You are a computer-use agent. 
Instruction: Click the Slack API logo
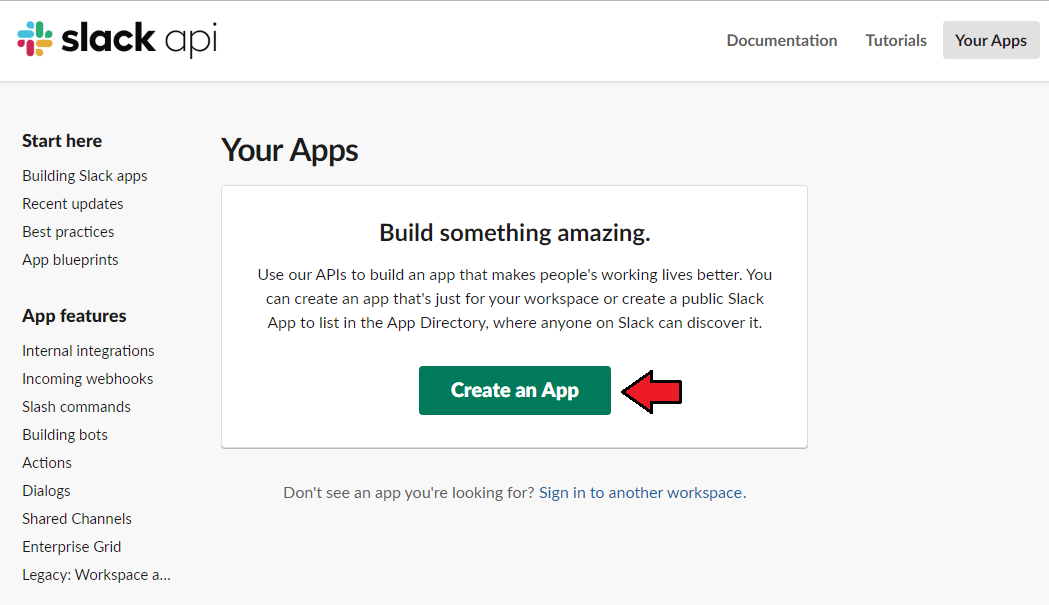pos(117,39)
